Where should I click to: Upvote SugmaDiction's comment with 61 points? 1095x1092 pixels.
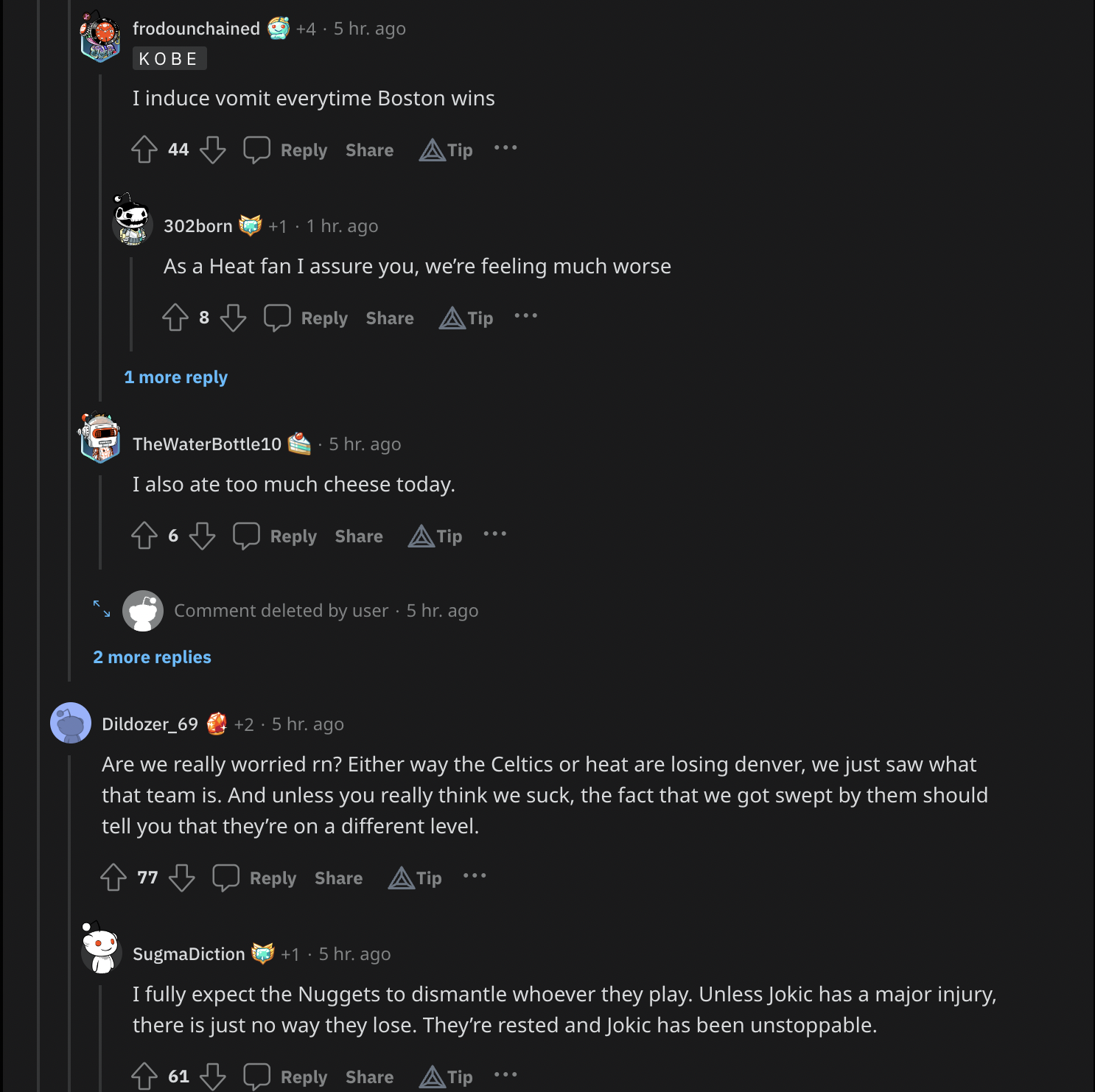(x=144, y=1077)
